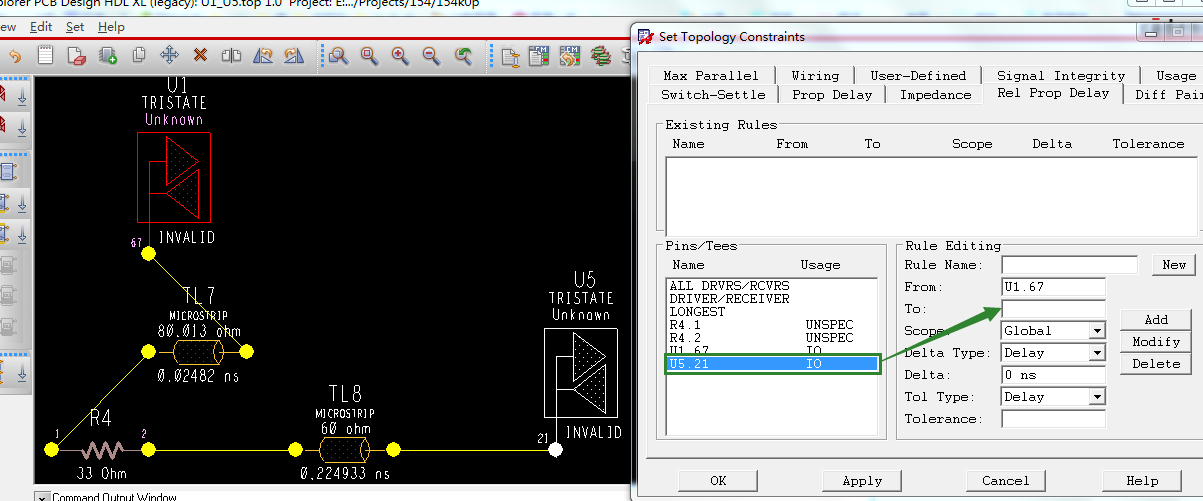
Task: Select the R4 resistor symbol
Action: point(100,449)
